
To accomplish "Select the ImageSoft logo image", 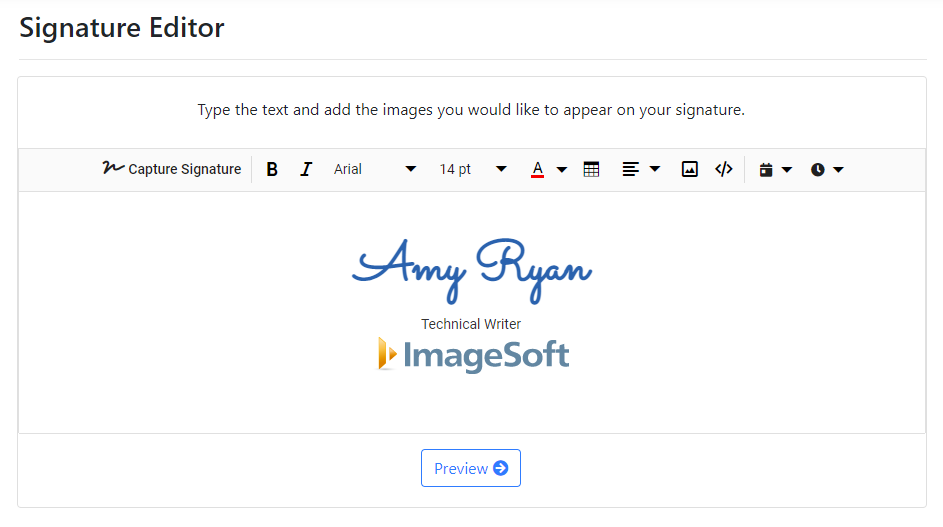I will (473, 354).
